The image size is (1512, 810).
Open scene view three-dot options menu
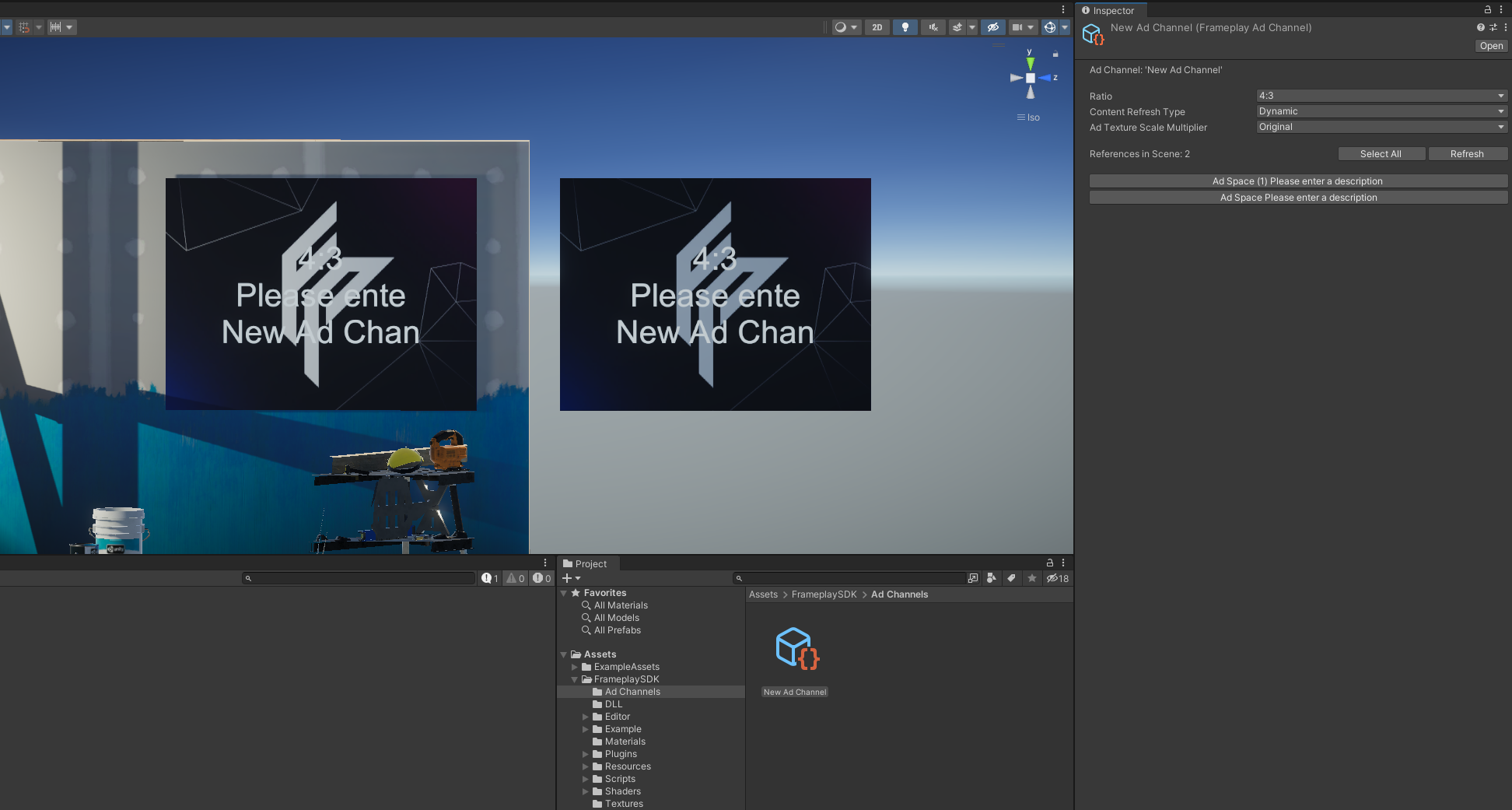[1063, 9]
